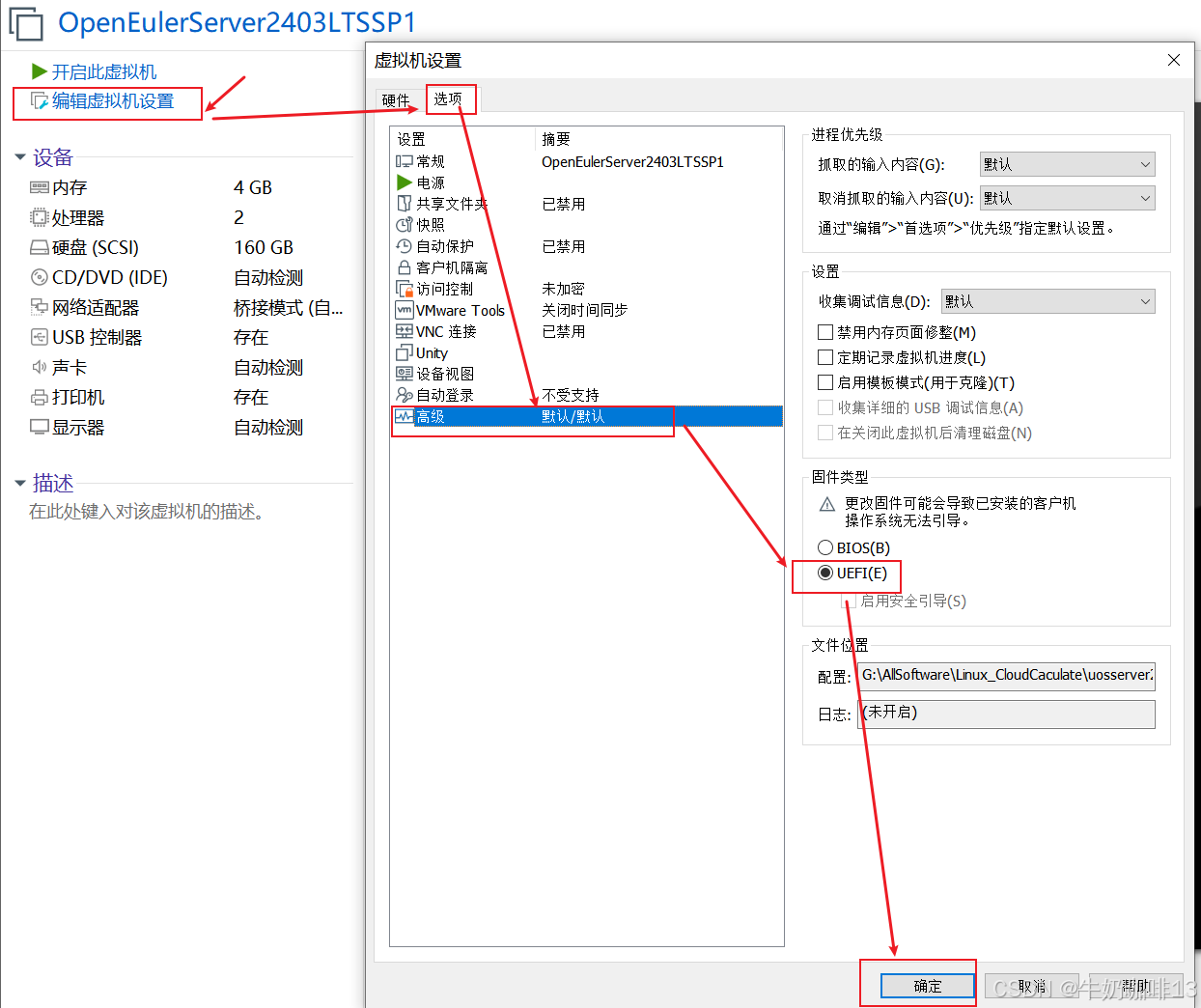Click the 显示器 monitor icon
1201x1008 pixels.
(40, 427)
